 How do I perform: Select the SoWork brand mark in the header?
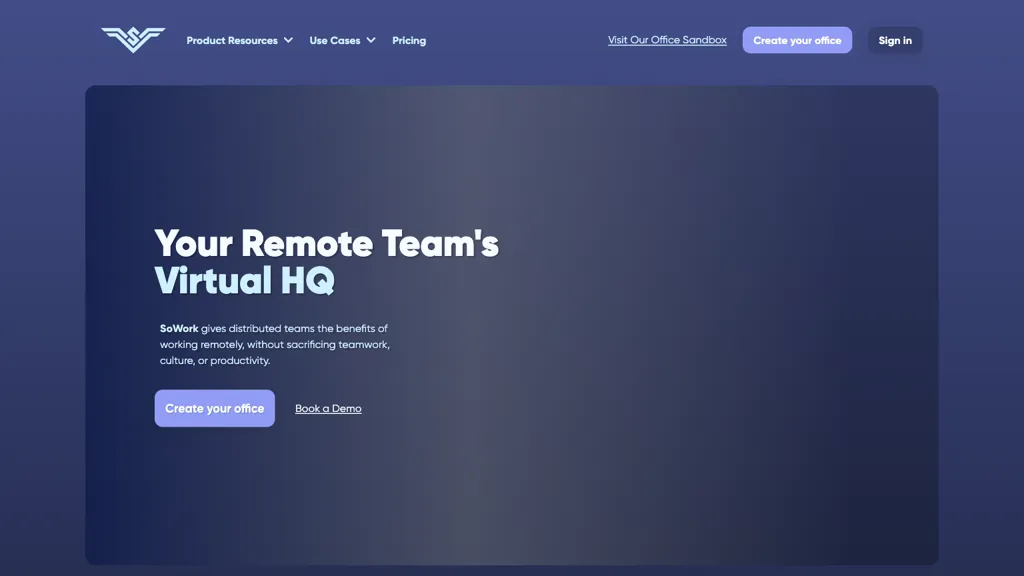tap(132, 38)
